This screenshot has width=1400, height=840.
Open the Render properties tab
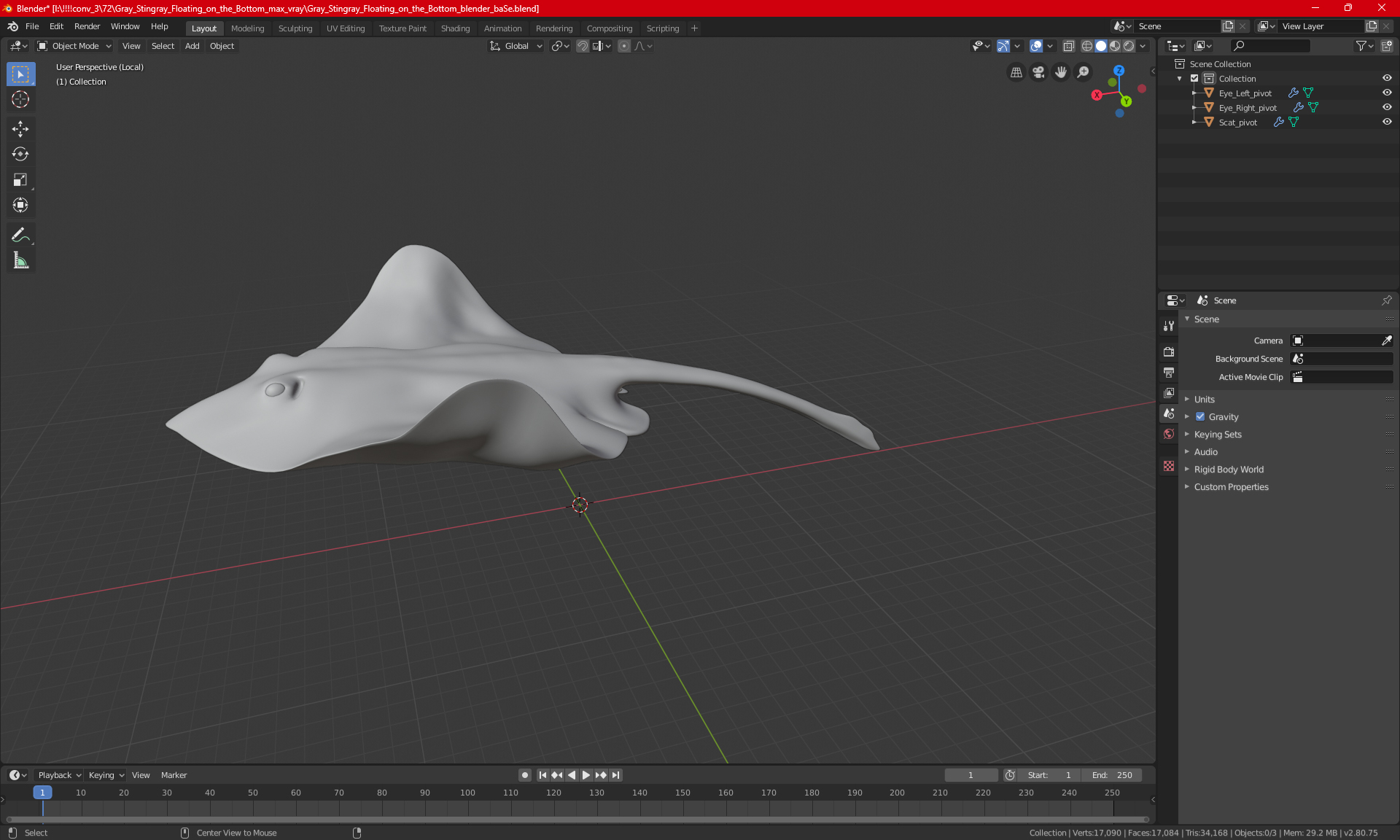point(1169,351)
